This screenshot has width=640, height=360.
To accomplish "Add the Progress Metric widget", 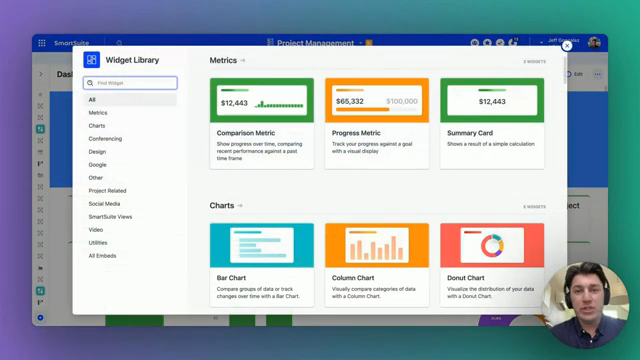I will (x=377, y=123).
